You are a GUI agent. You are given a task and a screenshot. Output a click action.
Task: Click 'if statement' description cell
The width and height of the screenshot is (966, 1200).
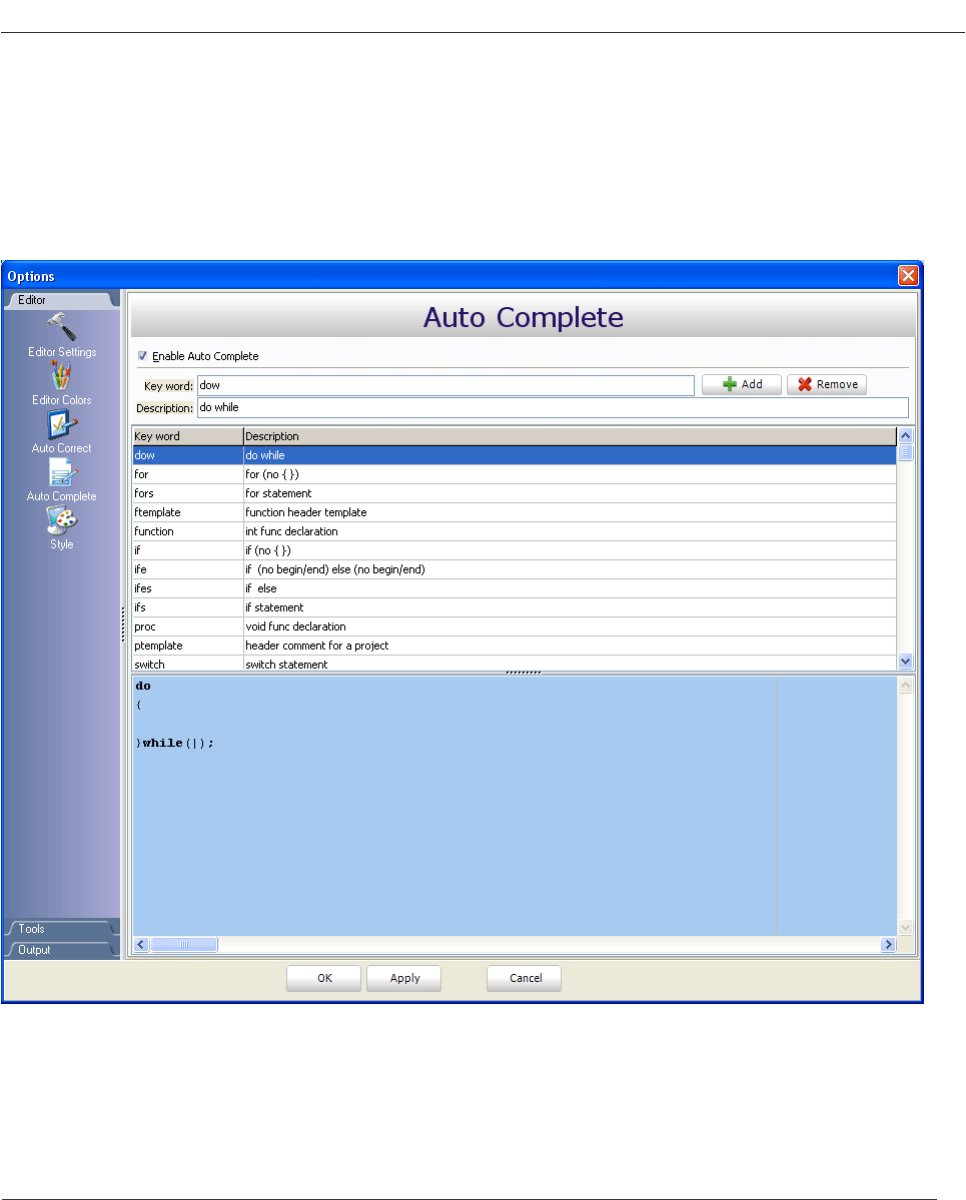click(x=570, y=607)
